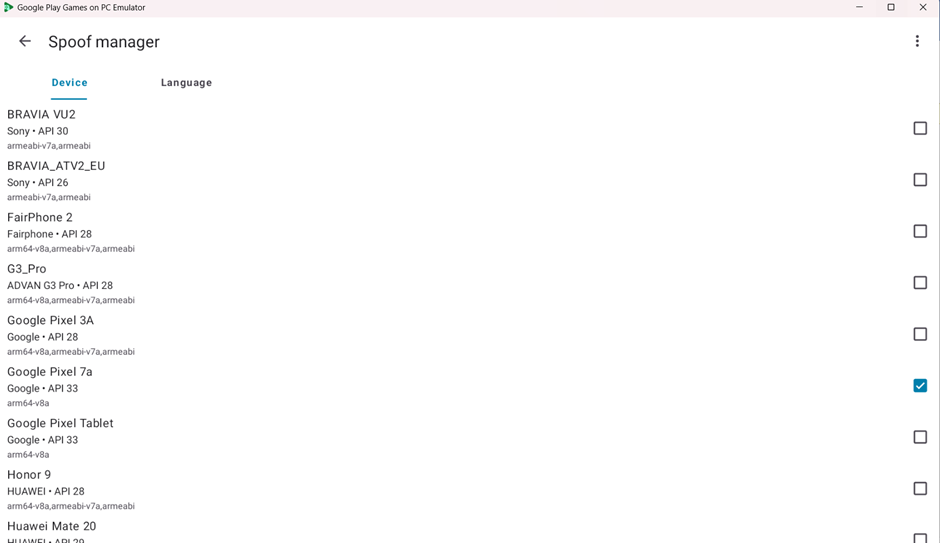The height and width of the screenshot is (543, 940).
Task: Uncheck the Google Pixel 7a checkbox
Action: point(920,386)
